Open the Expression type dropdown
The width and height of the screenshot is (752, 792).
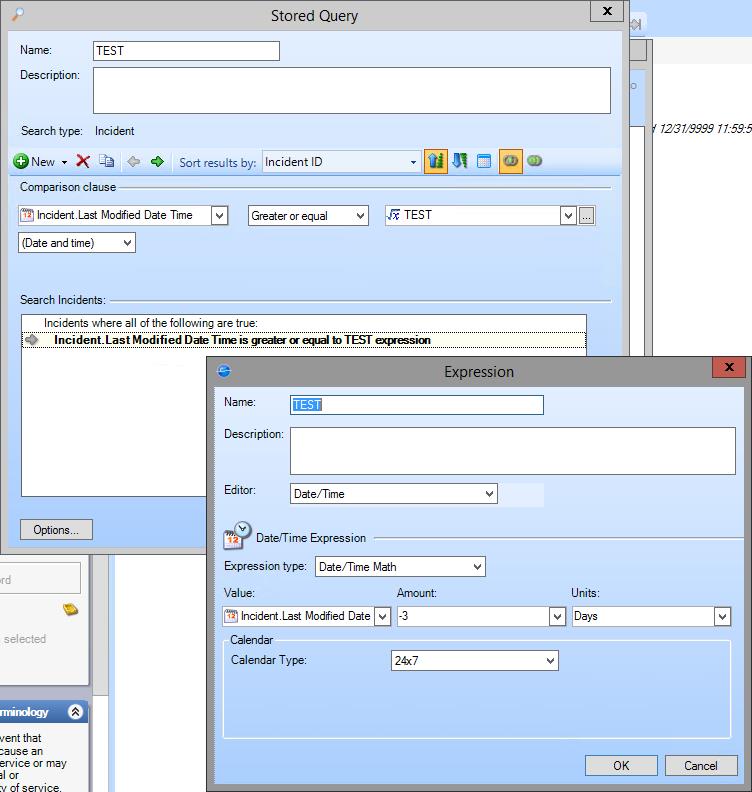477,567
